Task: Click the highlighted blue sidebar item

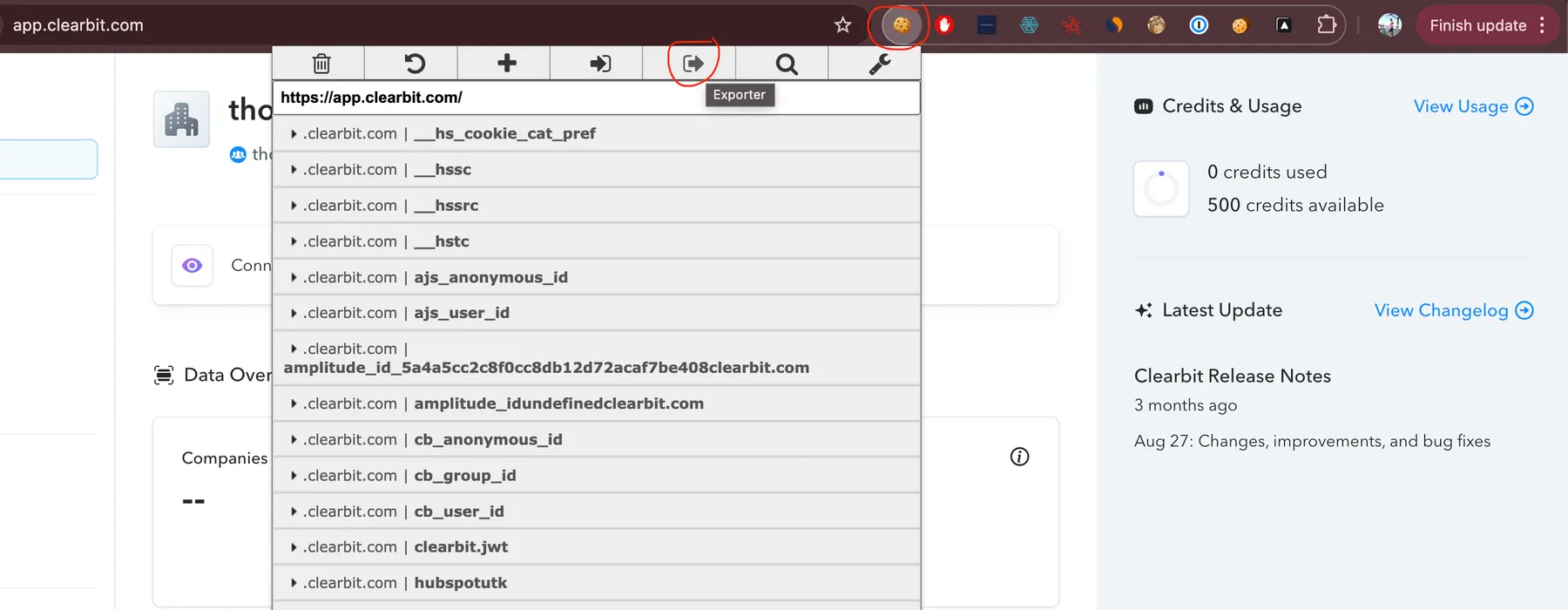Action: [48, 159]
